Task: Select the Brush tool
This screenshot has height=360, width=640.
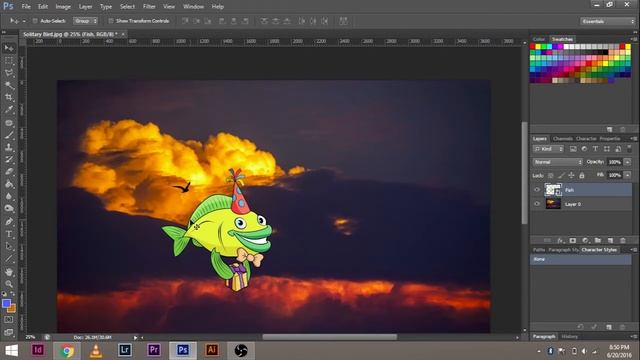Action: (x=9, y=135)
